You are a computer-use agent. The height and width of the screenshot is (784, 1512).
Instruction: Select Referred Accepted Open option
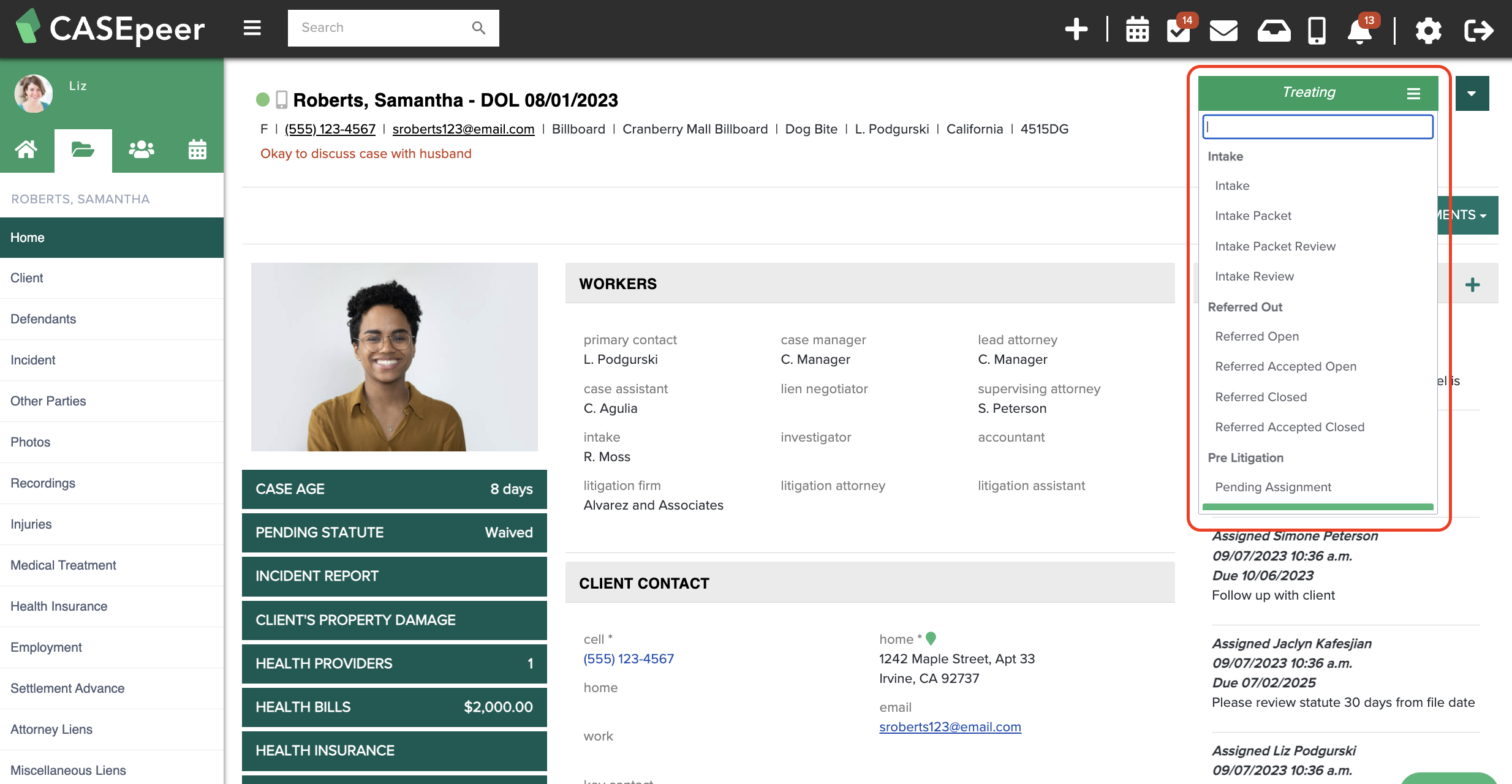[x=1285, y=366]
